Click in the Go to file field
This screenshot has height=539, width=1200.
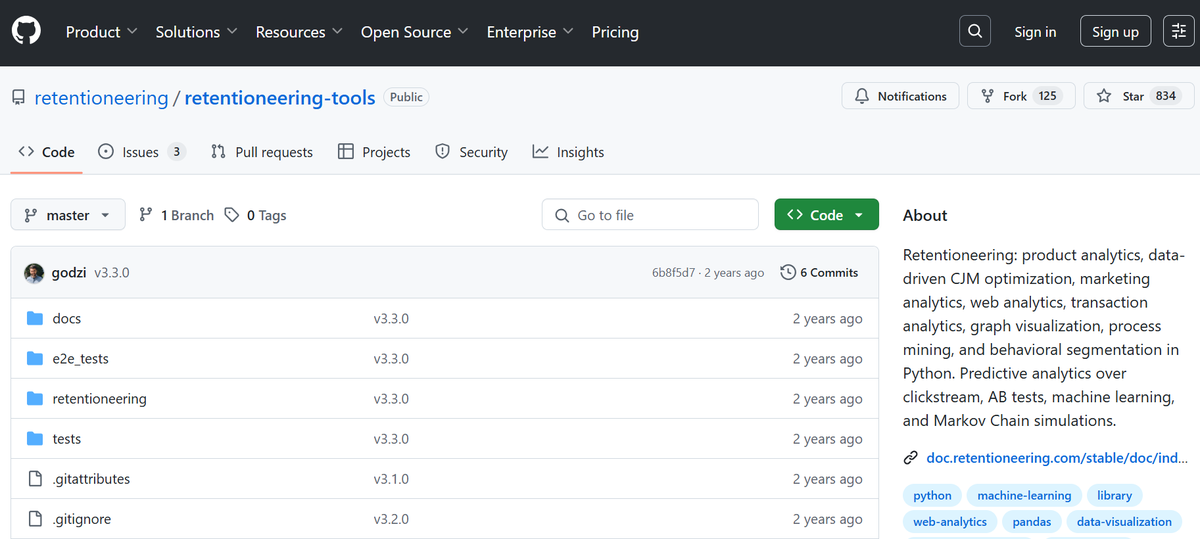tap(650, 215)
